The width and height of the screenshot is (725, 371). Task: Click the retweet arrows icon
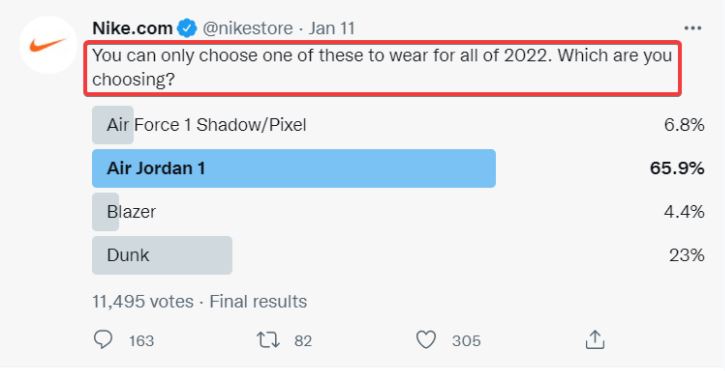click(268, 340)
